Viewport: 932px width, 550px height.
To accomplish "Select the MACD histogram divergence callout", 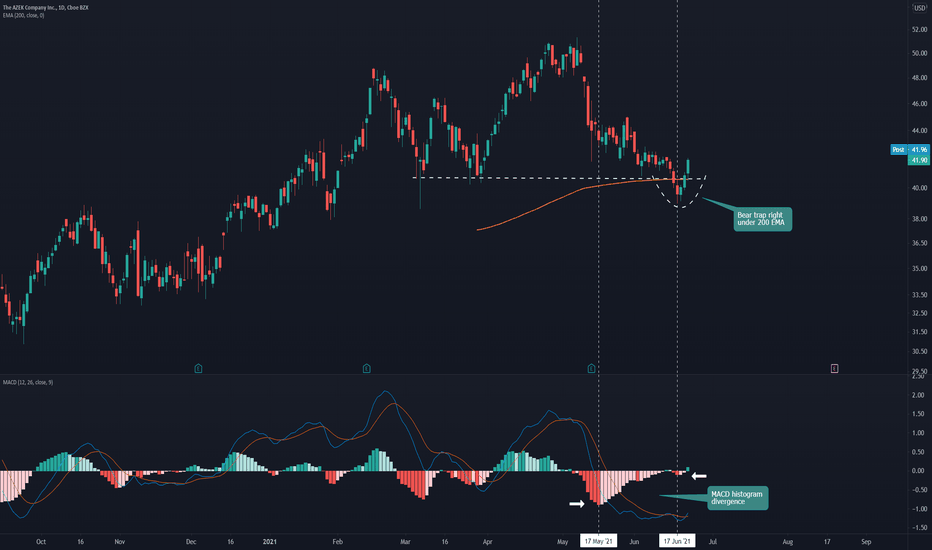I will (x=738, y=498).
